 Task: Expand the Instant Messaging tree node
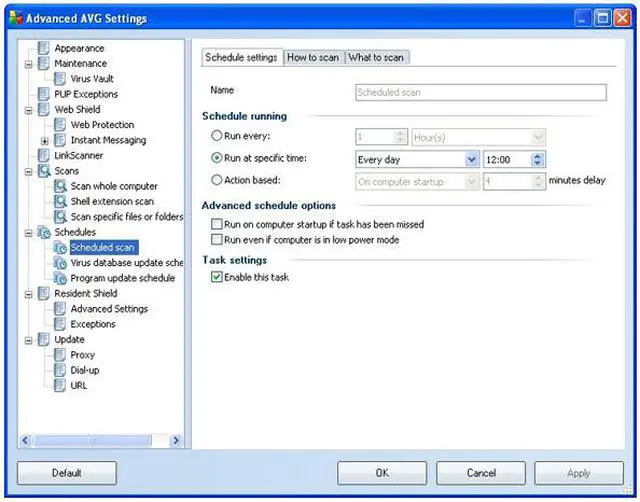click(45, 141)
